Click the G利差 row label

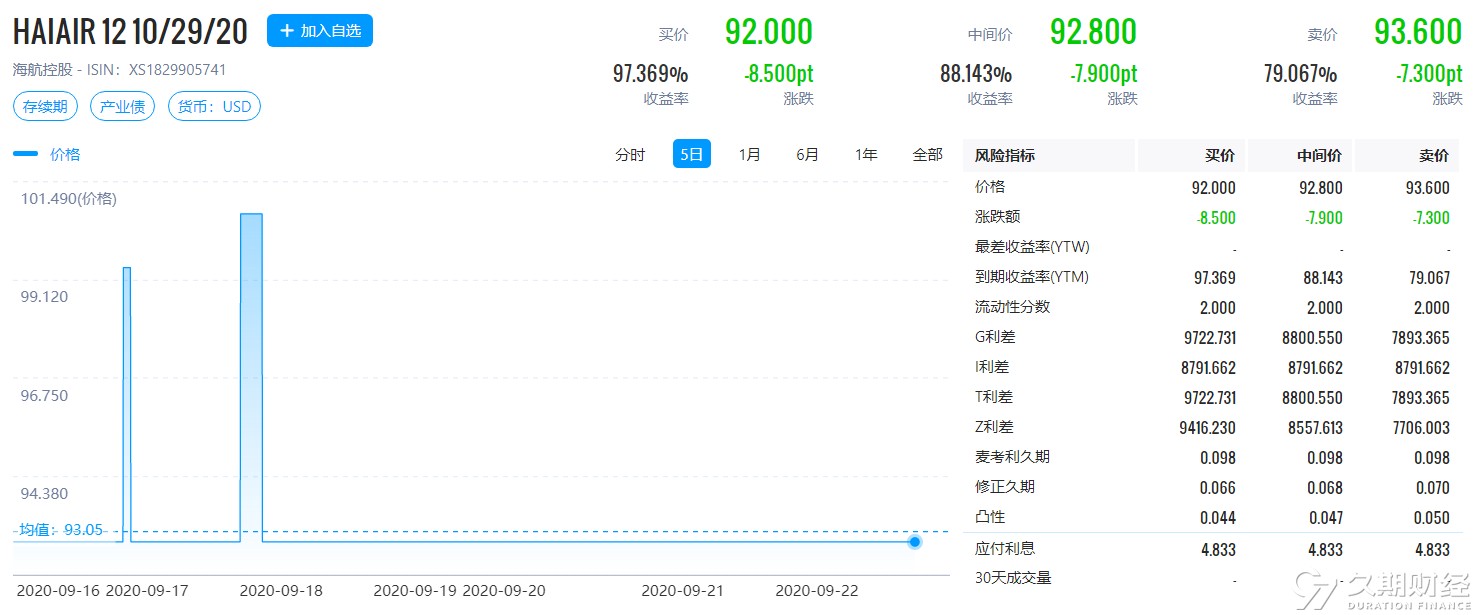995,337
